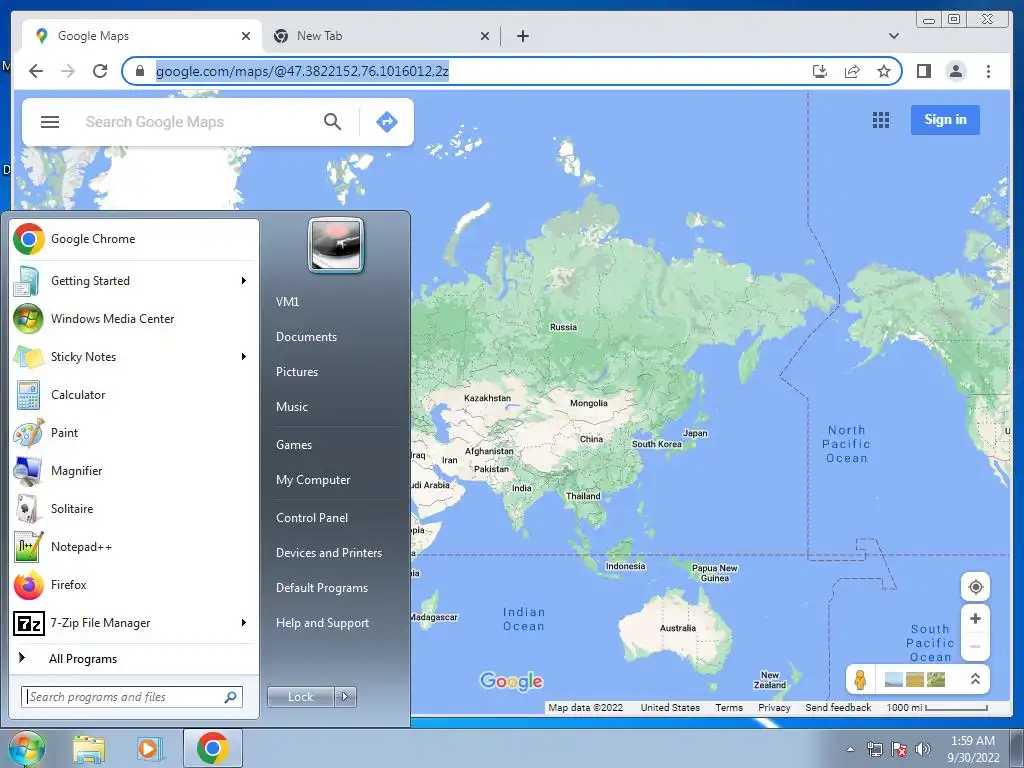Click Send feedback on the map

(x=838, y=707)
